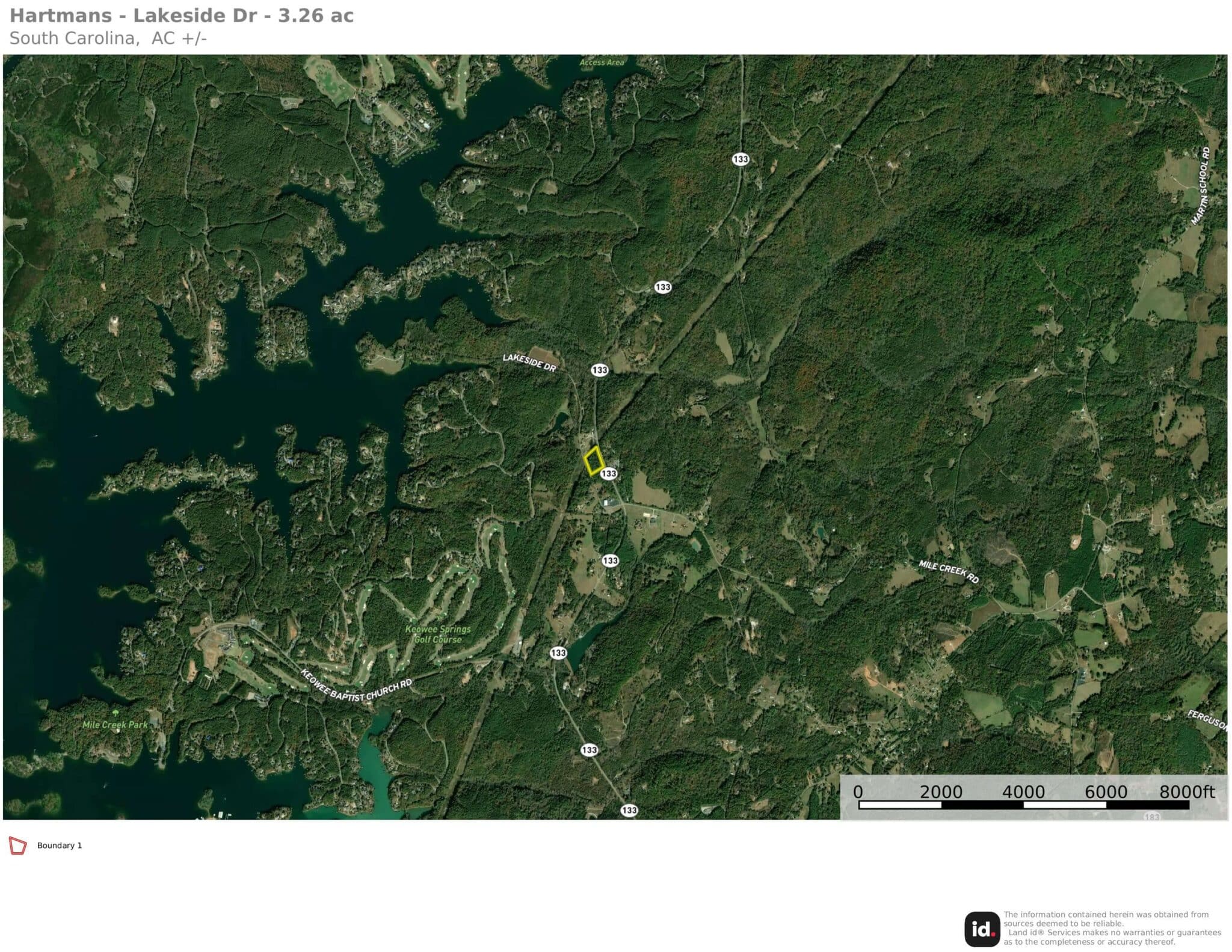The height and width of the screenshot is (952, 1232).
Task: Click the Land id disclaimer text
Action: point(1112,928)
